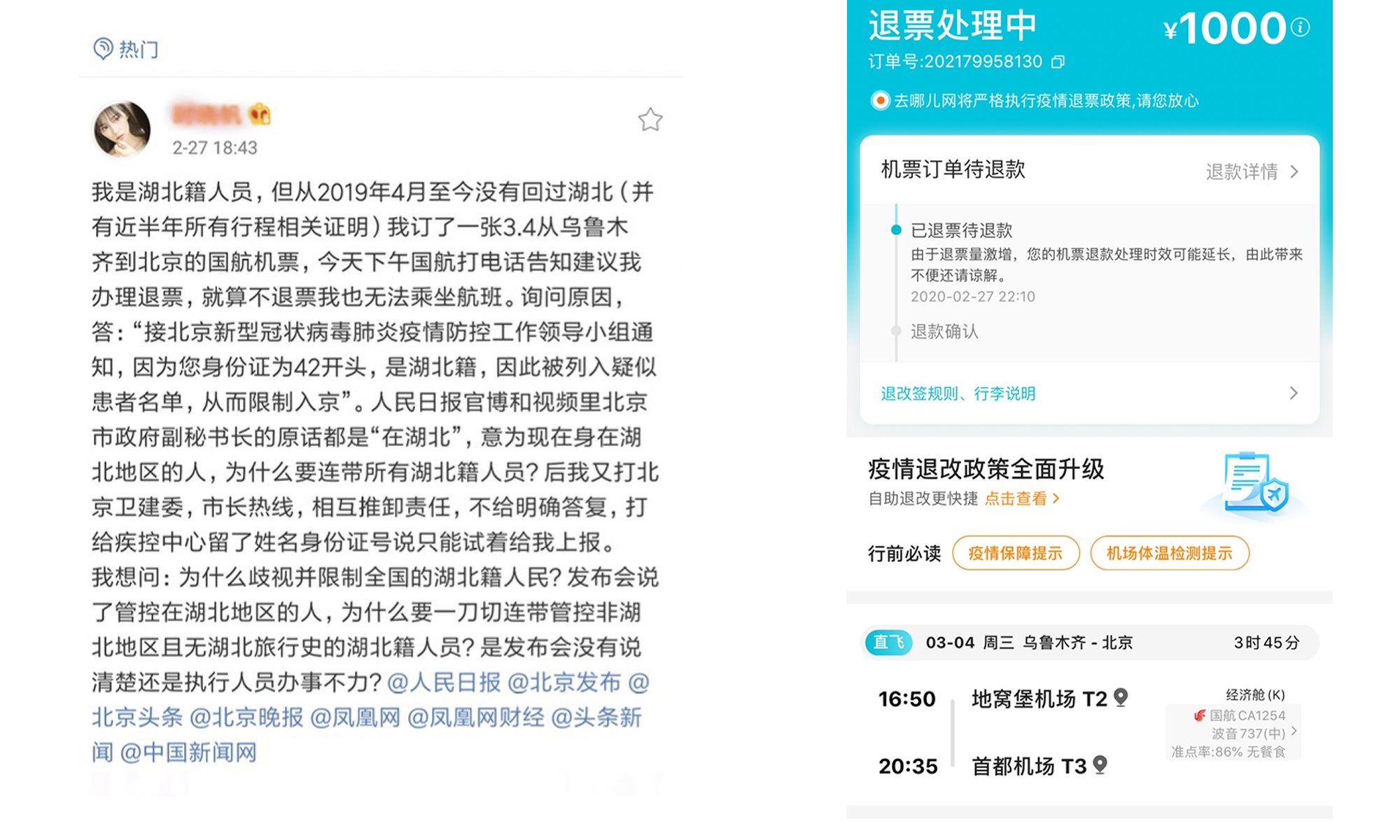Image resolution: width=1400 pixels, height=840 pixels.
Task: Click the 机票订单待退款 heading
Action: [953, 169]
